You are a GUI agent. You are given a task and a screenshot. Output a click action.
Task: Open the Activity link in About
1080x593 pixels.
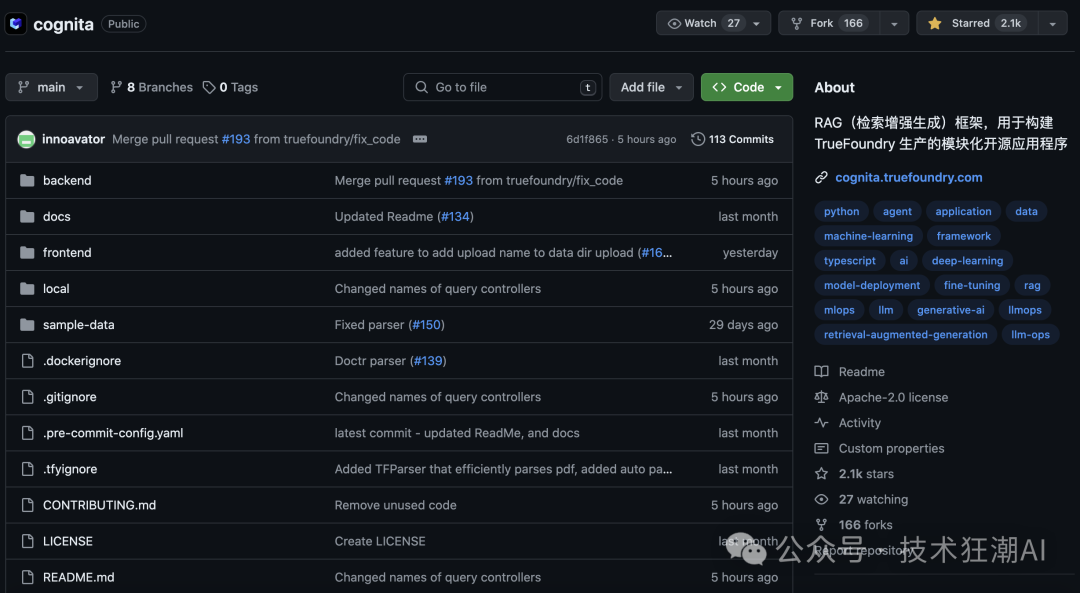pos(859,423)
